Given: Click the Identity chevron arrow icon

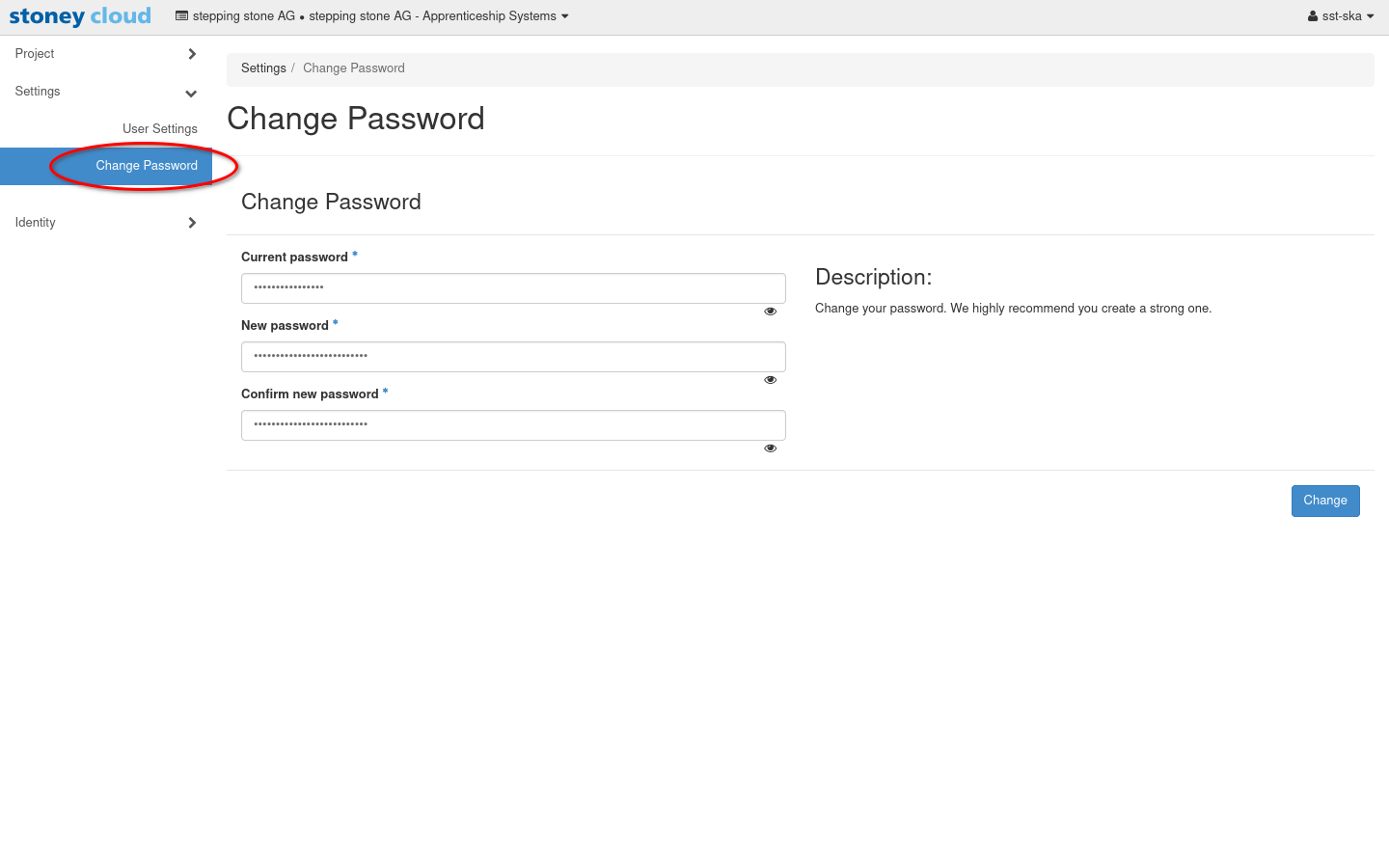Looking at the screenshot, I should pos(192,223).
